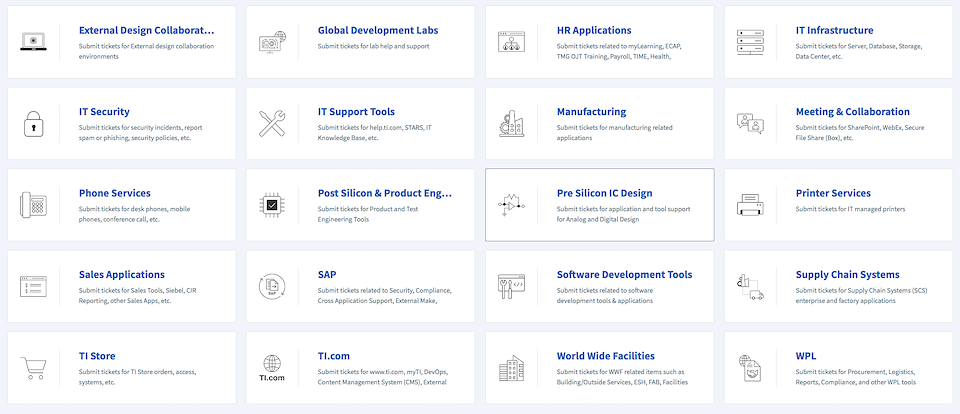This screenshot has height=414, width=960.
Task: Click 'software development tools & applications' description
Action: point(605,295)
